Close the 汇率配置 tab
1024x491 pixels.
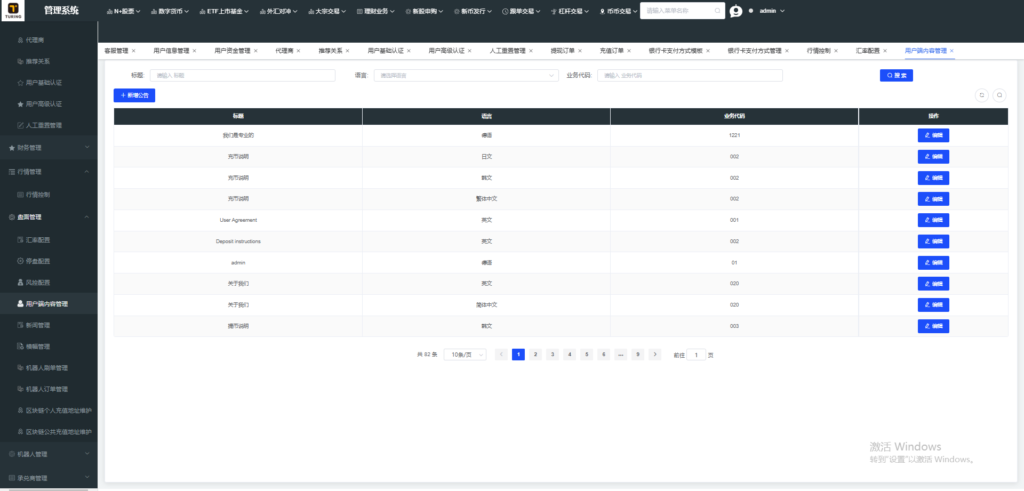[886, 50]
